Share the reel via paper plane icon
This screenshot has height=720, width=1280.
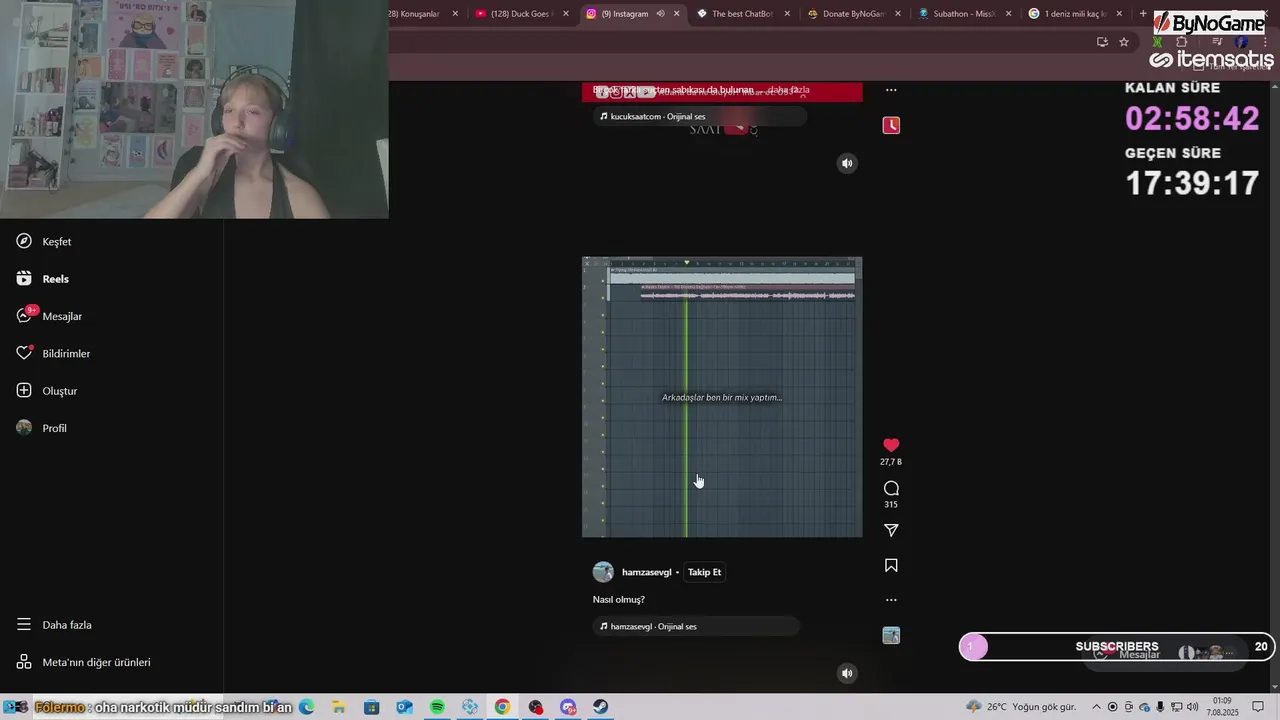891,530
